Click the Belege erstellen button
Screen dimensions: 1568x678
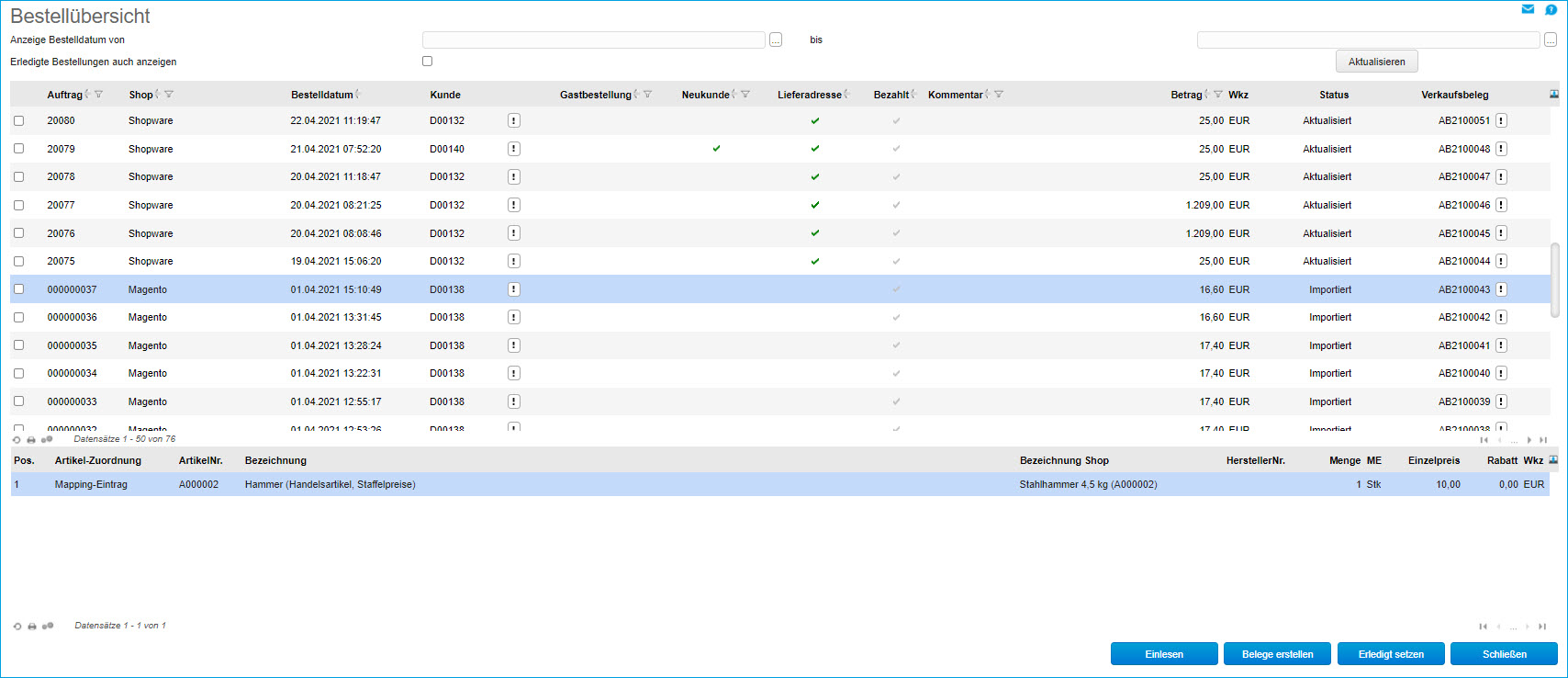coord(1278,654)
